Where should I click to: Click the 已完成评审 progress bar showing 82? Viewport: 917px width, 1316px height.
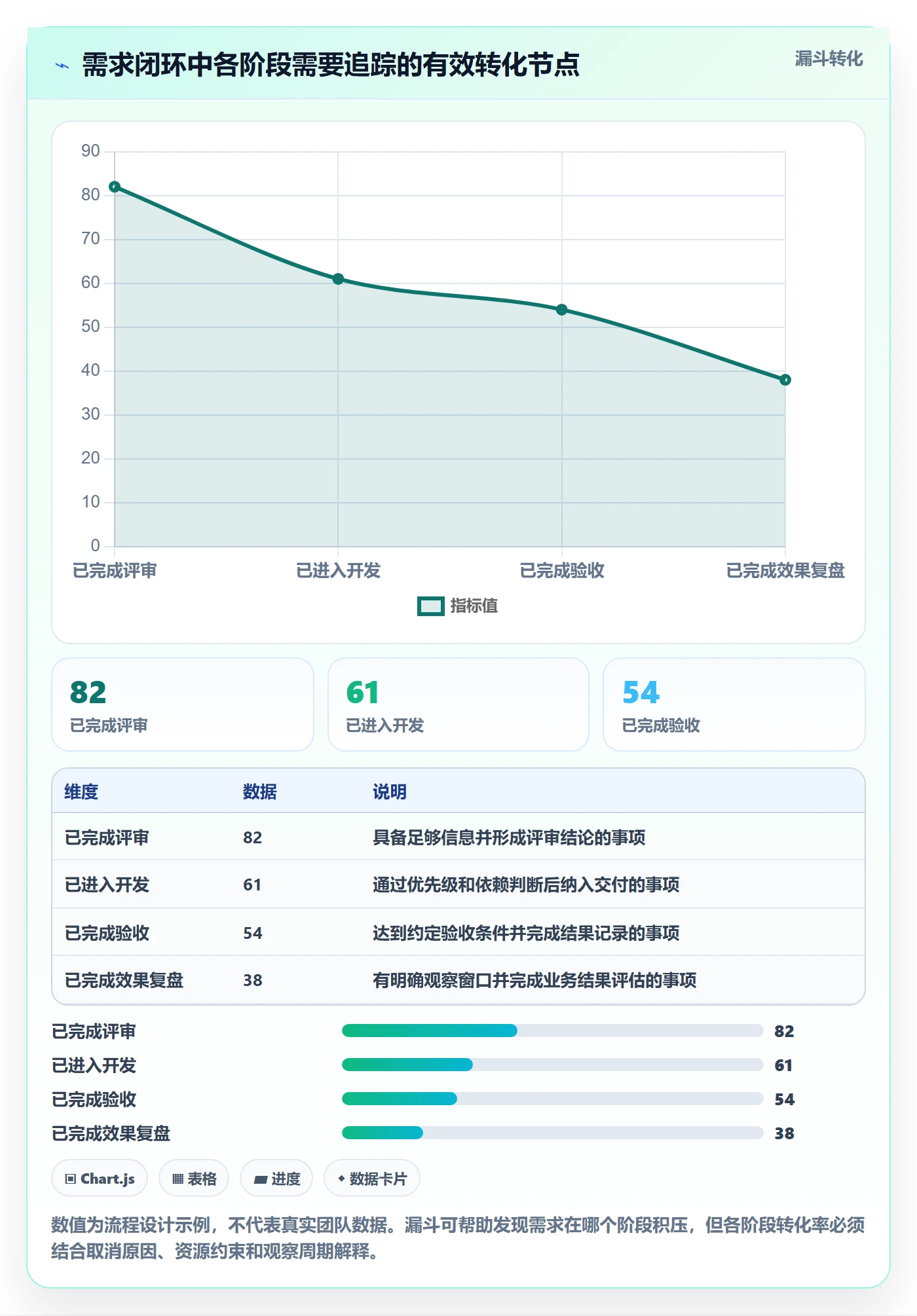coord(553,1031)
